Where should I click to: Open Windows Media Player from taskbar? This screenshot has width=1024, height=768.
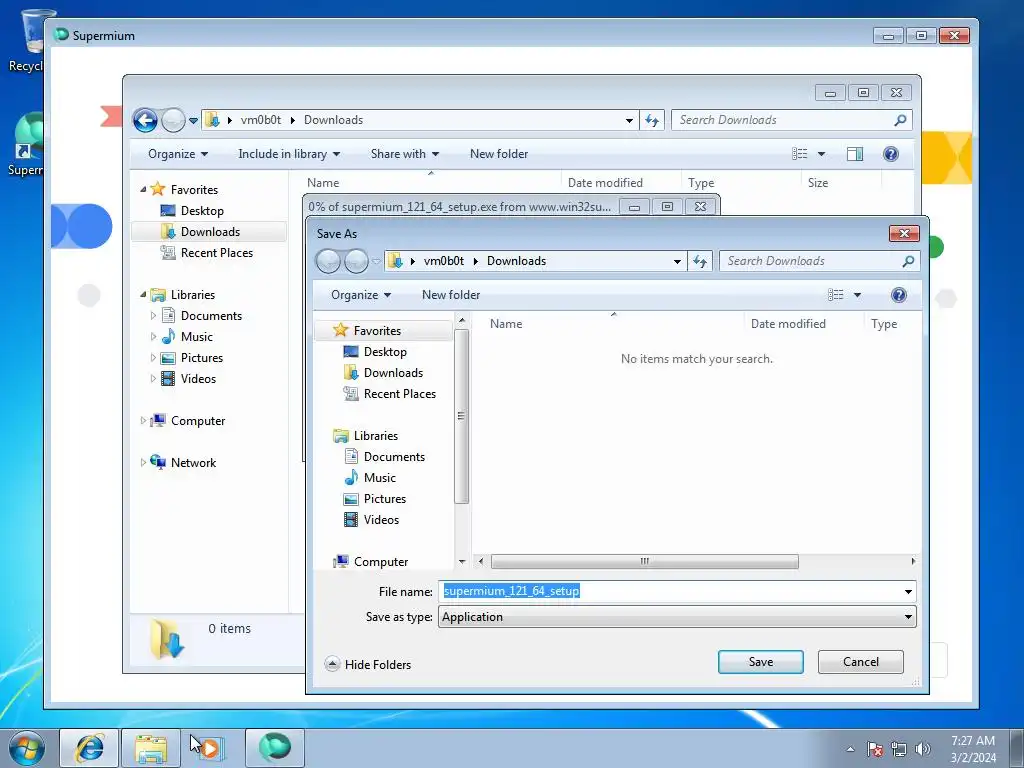[x=210, y=748]
